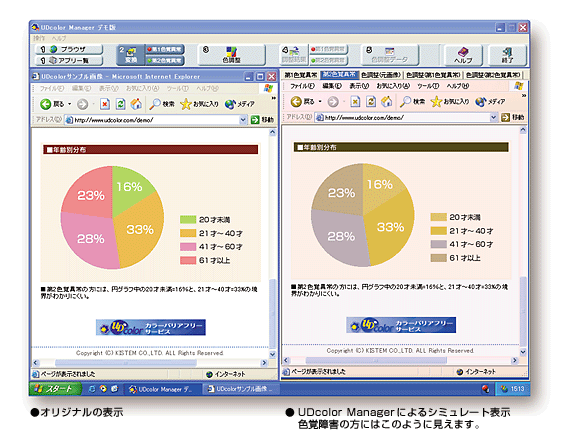The height and width of the screenshot is (444, 561).
Task: Switch to the 色調整(第2色覚異常) tab
Action: pyautogui.click(x=493, y=75)
